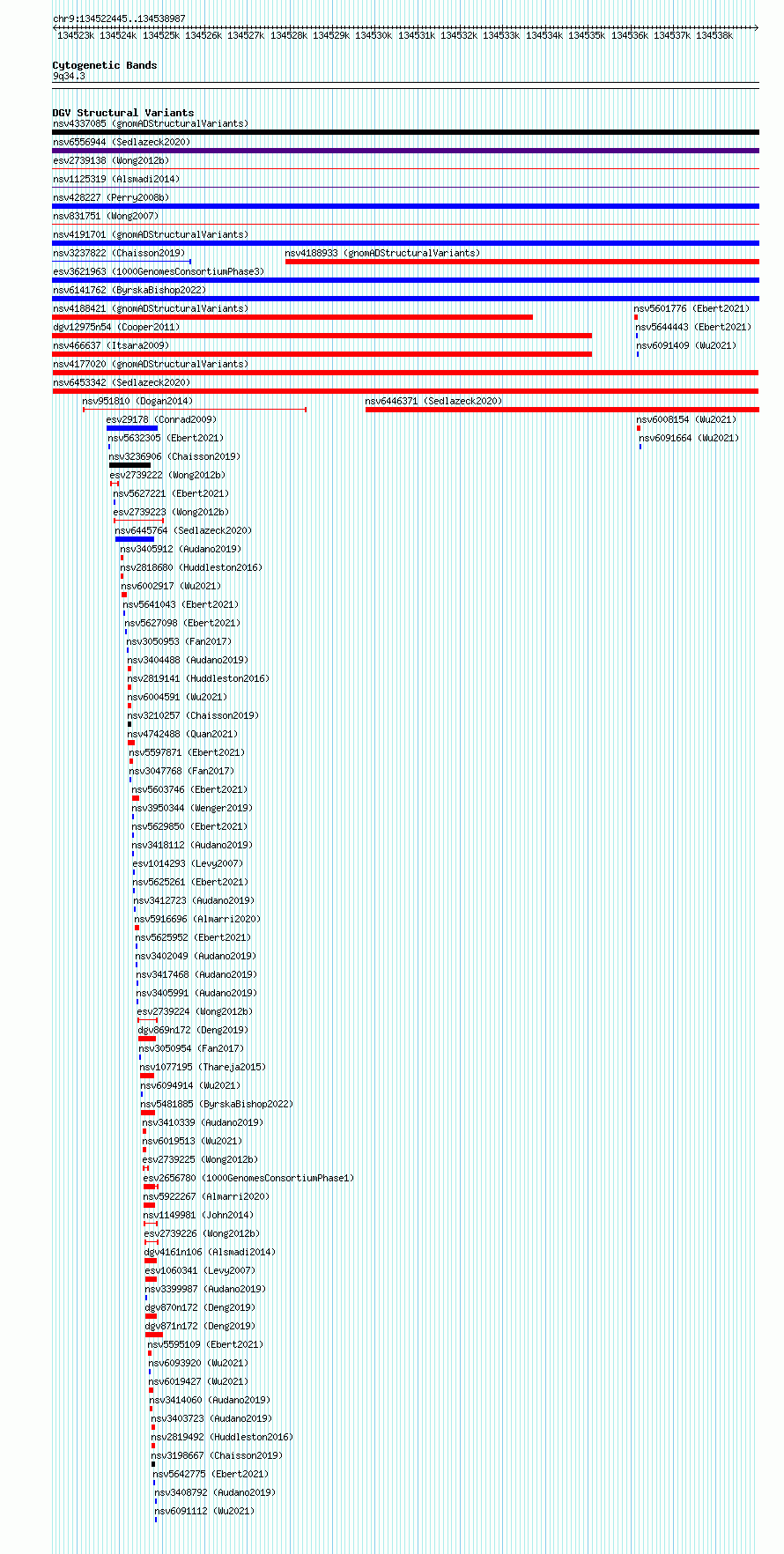
Task: Click the 134530k ruler position label
Action: (x=374, y=36)
